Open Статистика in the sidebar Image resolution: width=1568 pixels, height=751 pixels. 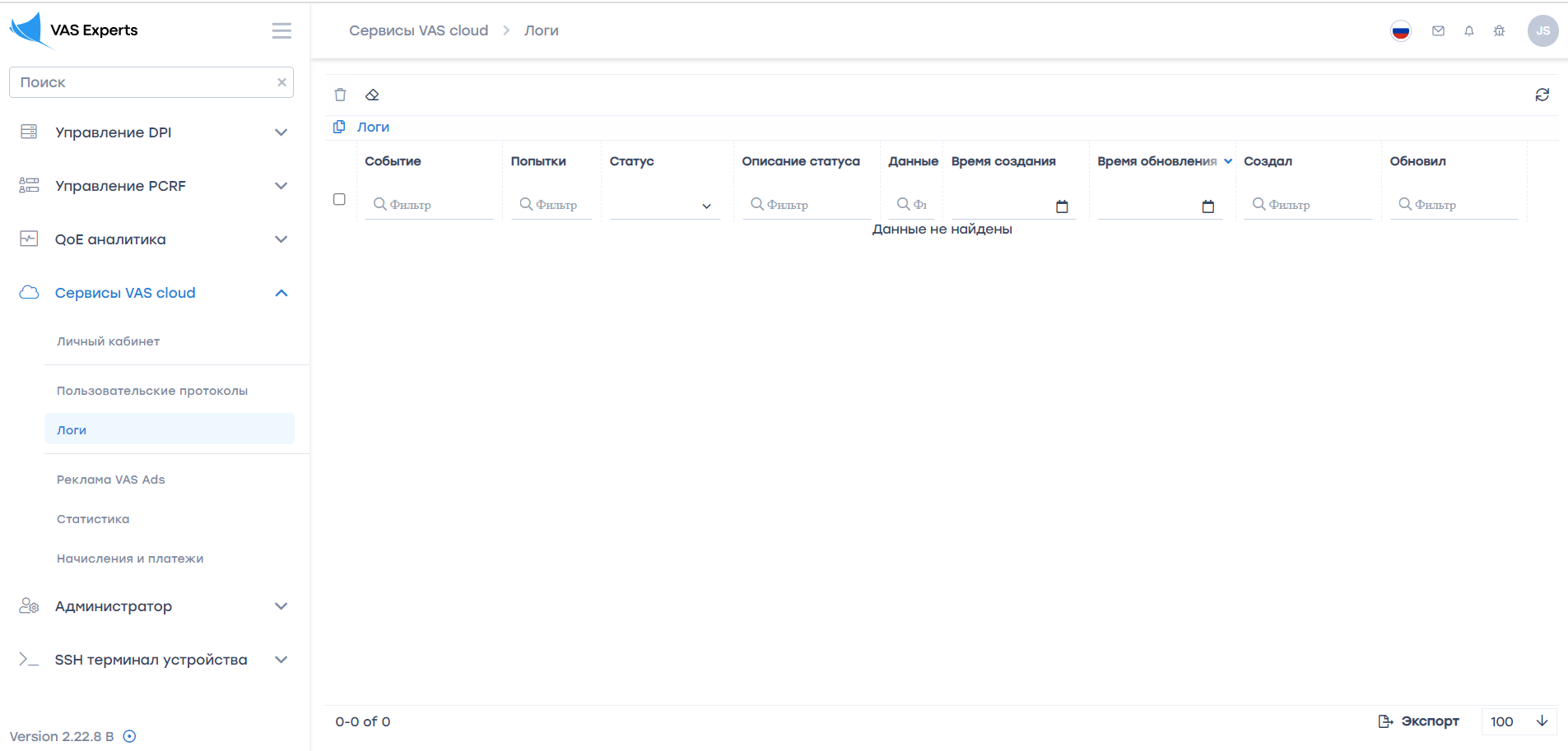93,519
